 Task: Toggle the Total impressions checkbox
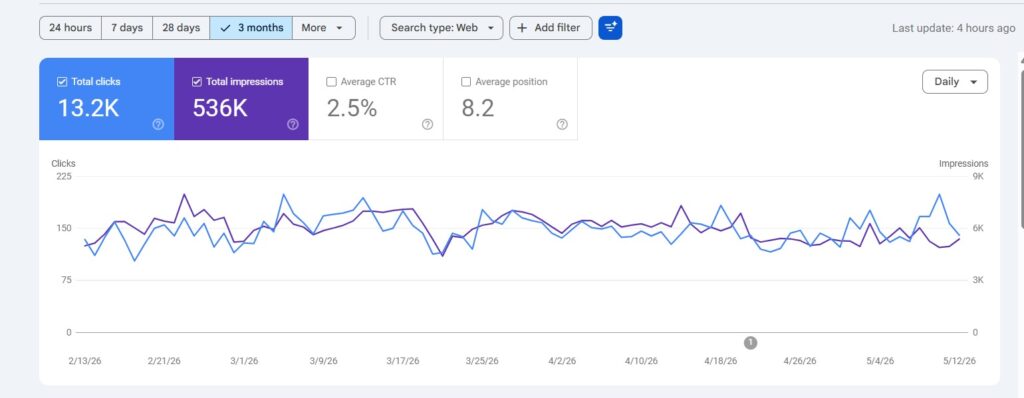pyautogui.click(x=197, y=82)
